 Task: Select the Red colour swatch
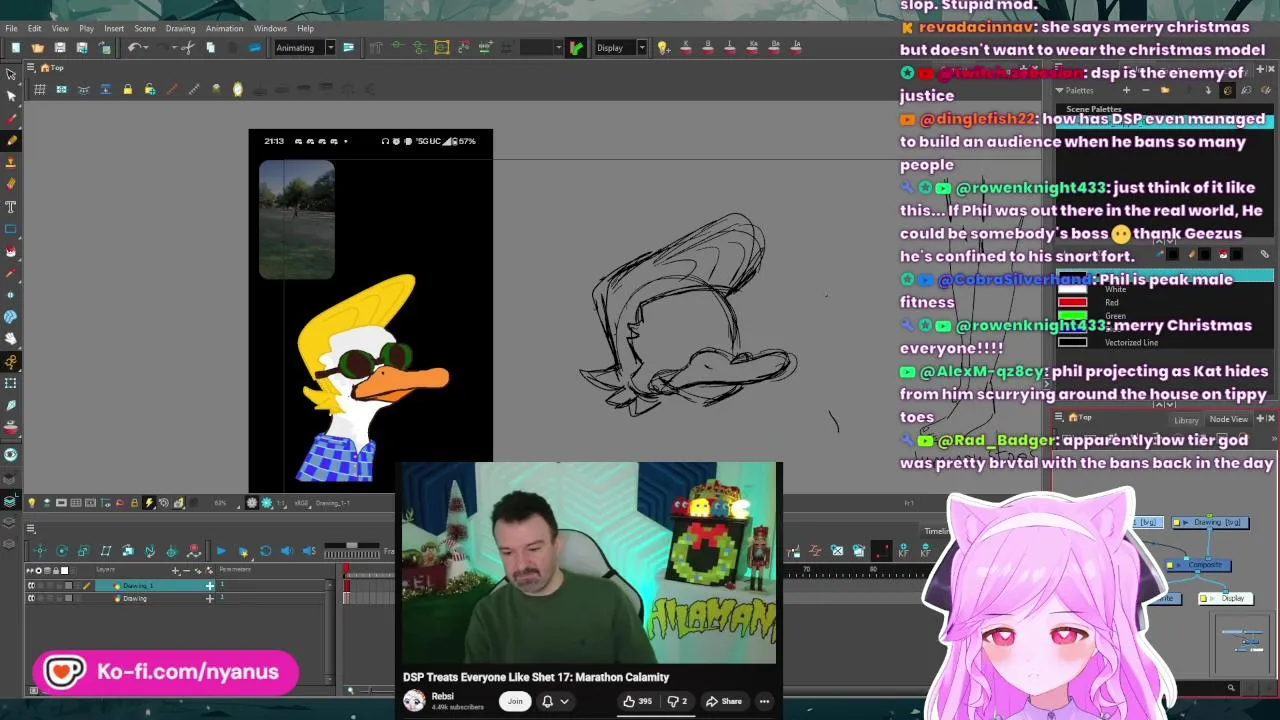pos(1072,302)
